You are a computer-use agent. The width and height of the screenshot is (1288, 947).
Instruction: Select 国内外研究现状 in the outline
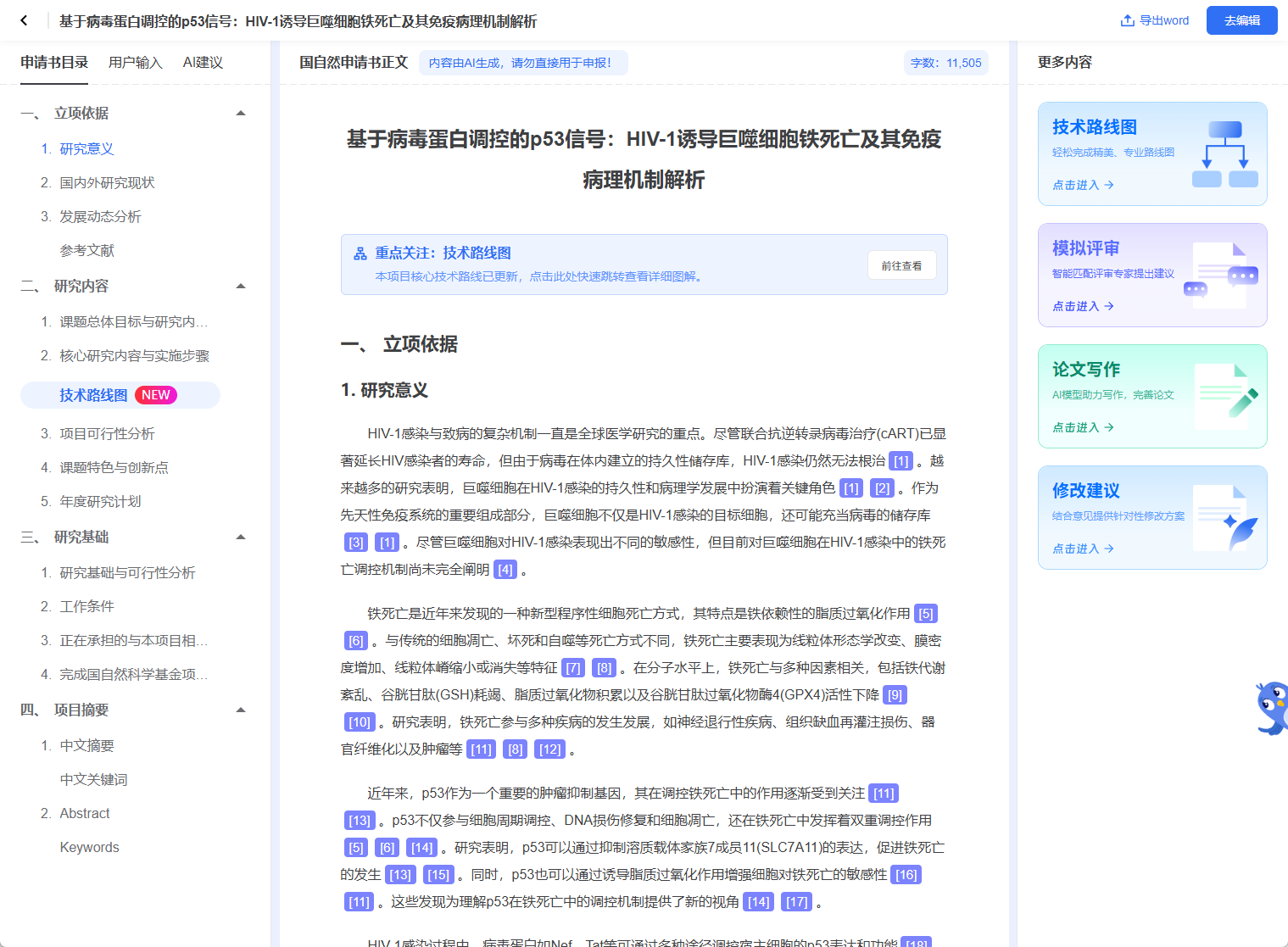pyautogui.click(x=107, y=183)
